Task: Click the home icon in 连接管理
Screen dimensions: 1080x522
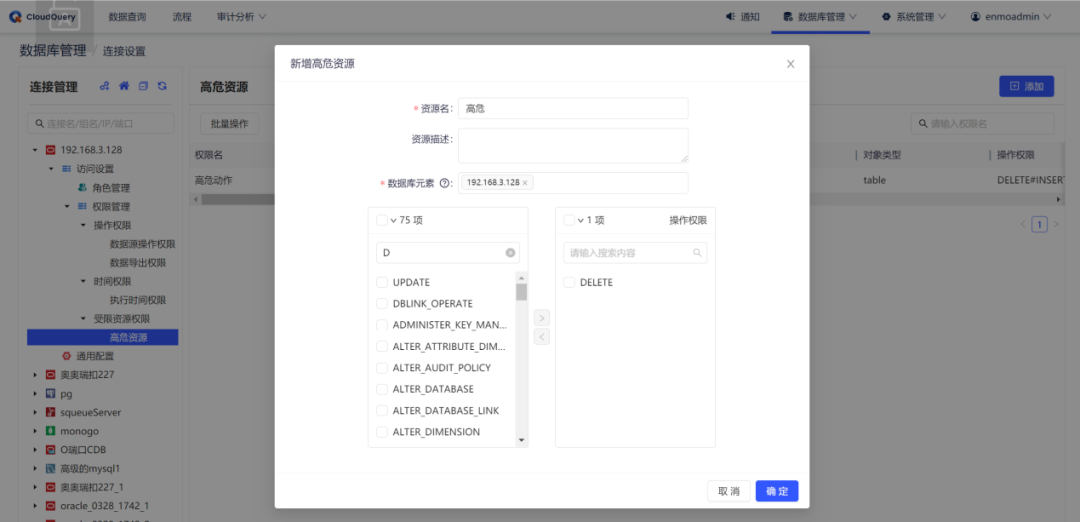Action: 124,86
